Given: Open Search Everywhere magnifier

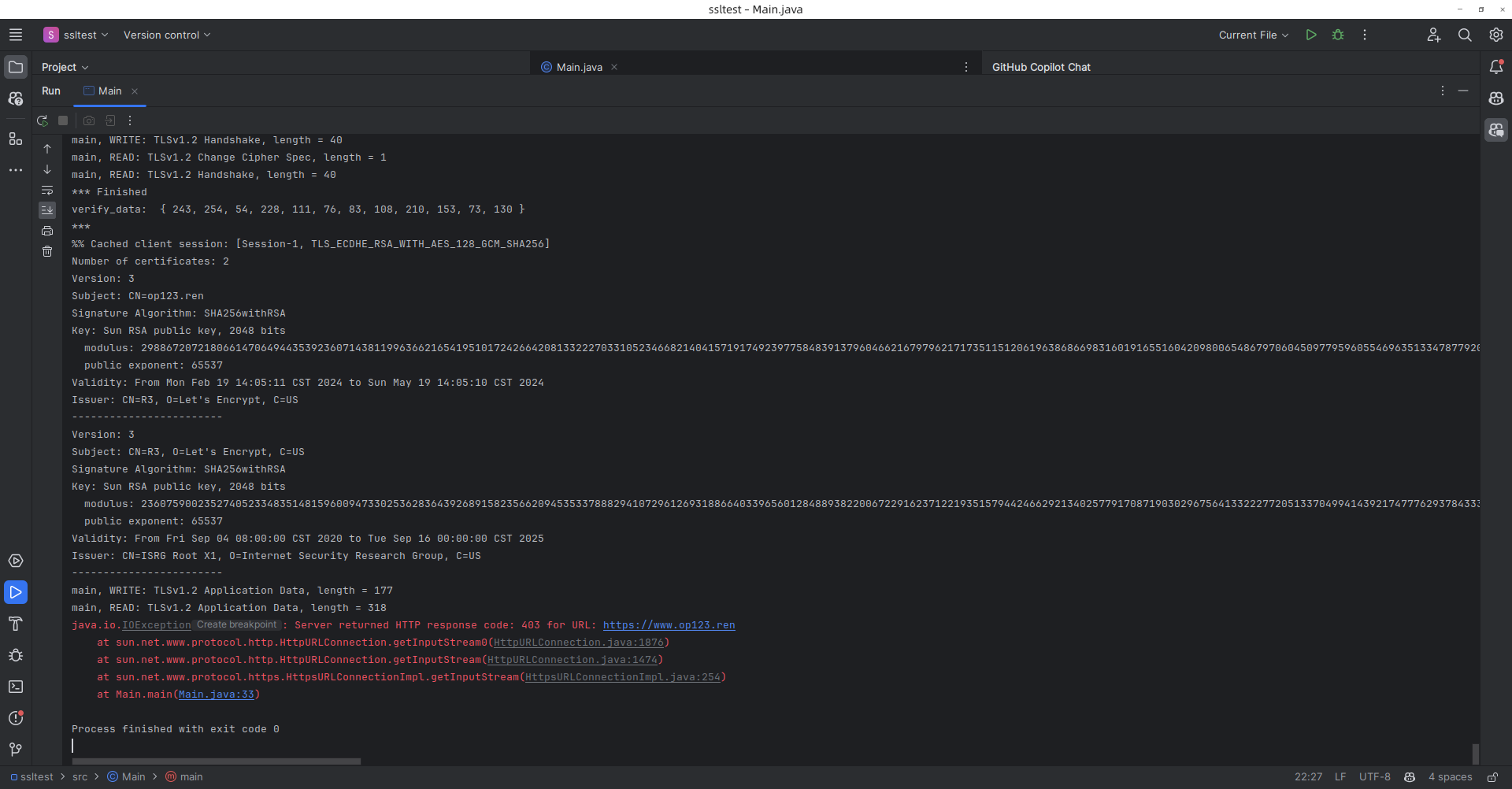Looking at the screenshot, I should tap(1465, 35).
